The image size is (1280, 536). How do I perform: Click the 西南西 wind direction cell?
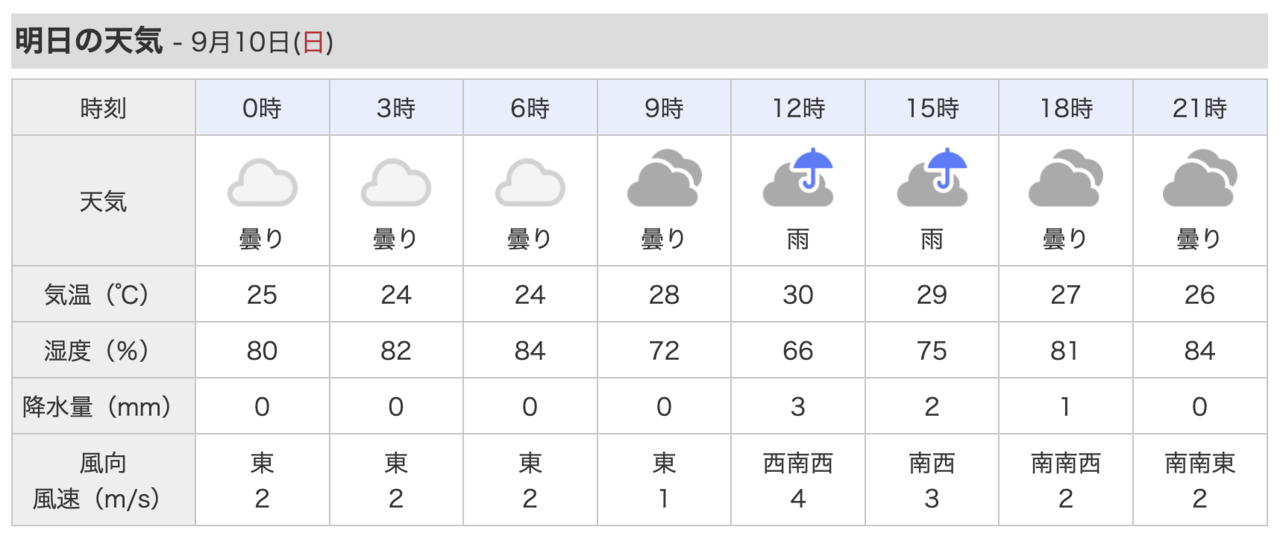click(x=798, y=464)
